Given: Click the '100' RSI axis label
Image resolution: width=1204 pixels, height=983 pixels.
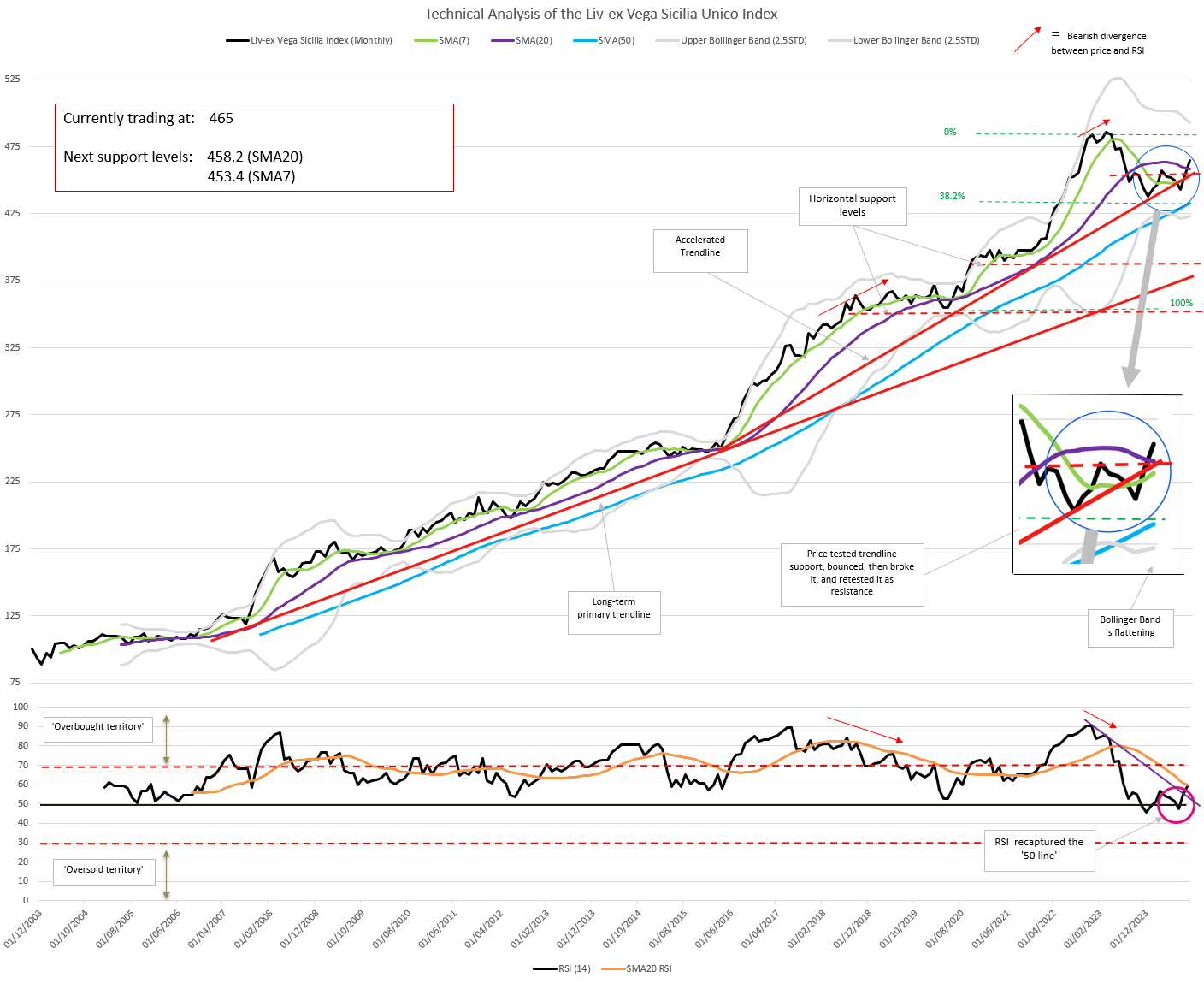Looking at the screenshot, I should coord(21,707).
